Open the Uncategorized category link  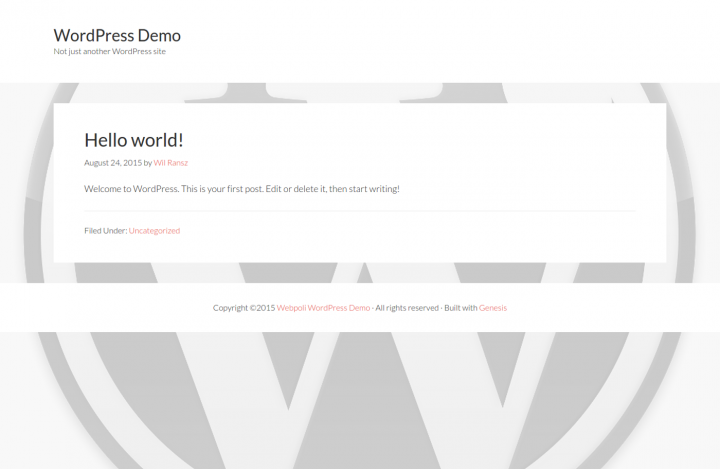tap(154, 231)
